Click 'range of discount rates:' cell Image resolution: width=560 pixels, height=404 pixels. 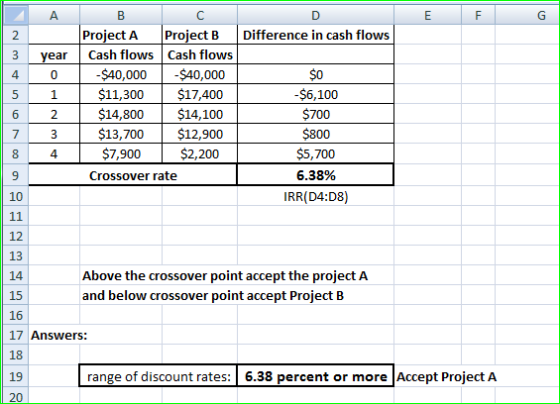coord(158,376)
